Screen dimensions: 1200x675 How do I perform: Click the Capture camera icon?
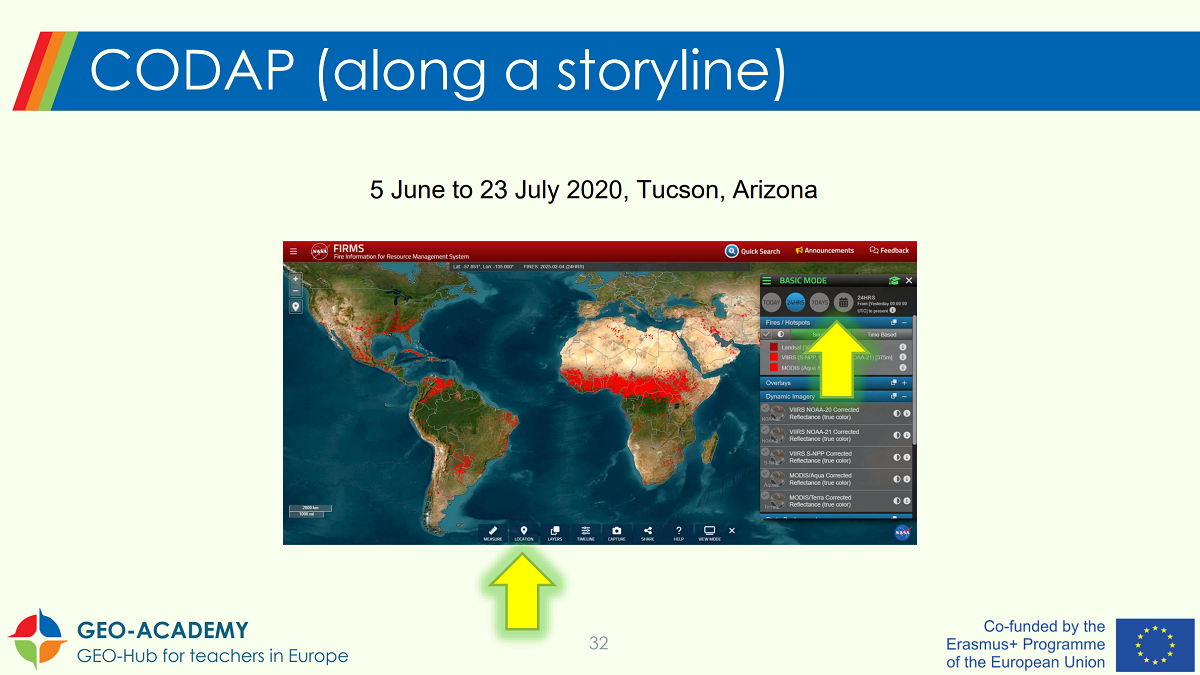(617, 532)
